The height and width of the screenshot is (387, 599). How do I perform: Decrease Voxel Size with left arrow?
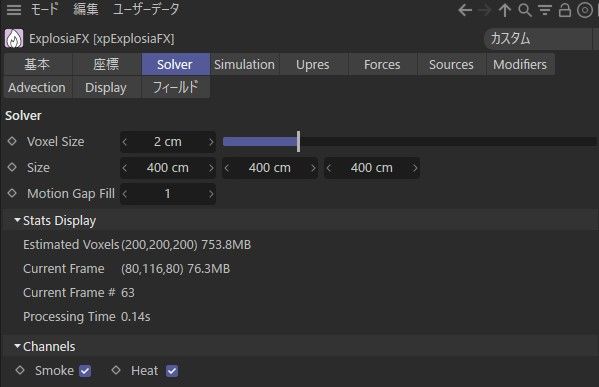[125, 142]
